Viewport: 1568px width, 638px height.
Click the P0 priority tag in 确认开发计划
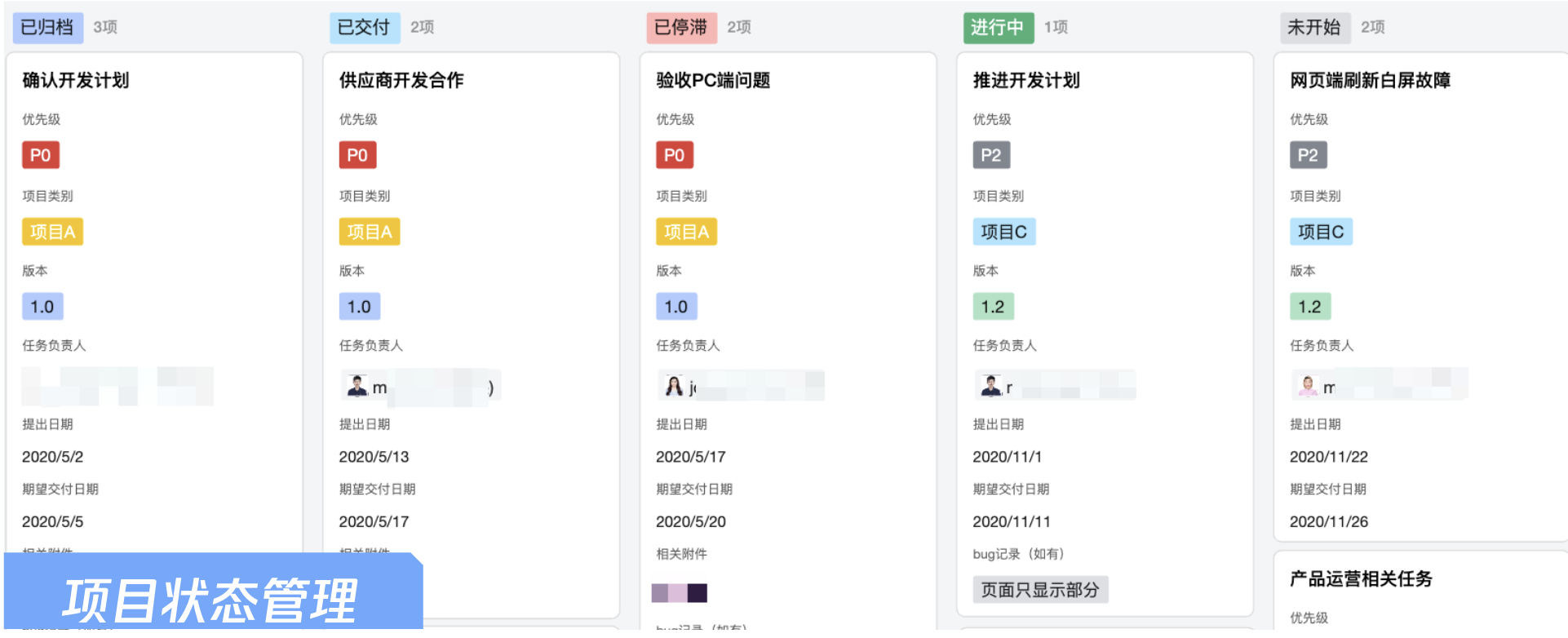click(41, 155)
